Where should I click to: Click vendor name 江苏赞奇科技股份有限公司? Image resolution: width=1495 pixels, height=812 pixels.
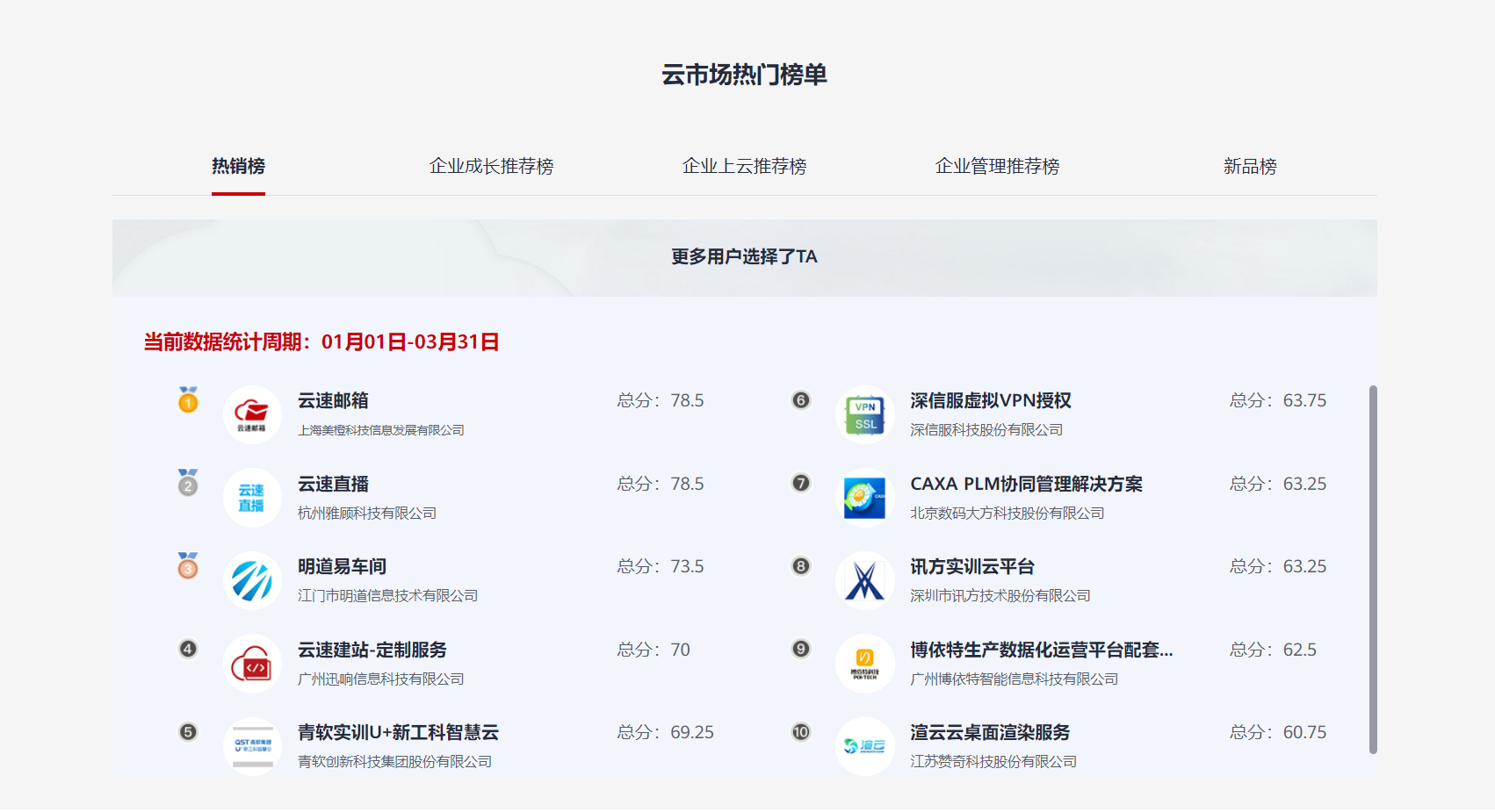point(993,761)
